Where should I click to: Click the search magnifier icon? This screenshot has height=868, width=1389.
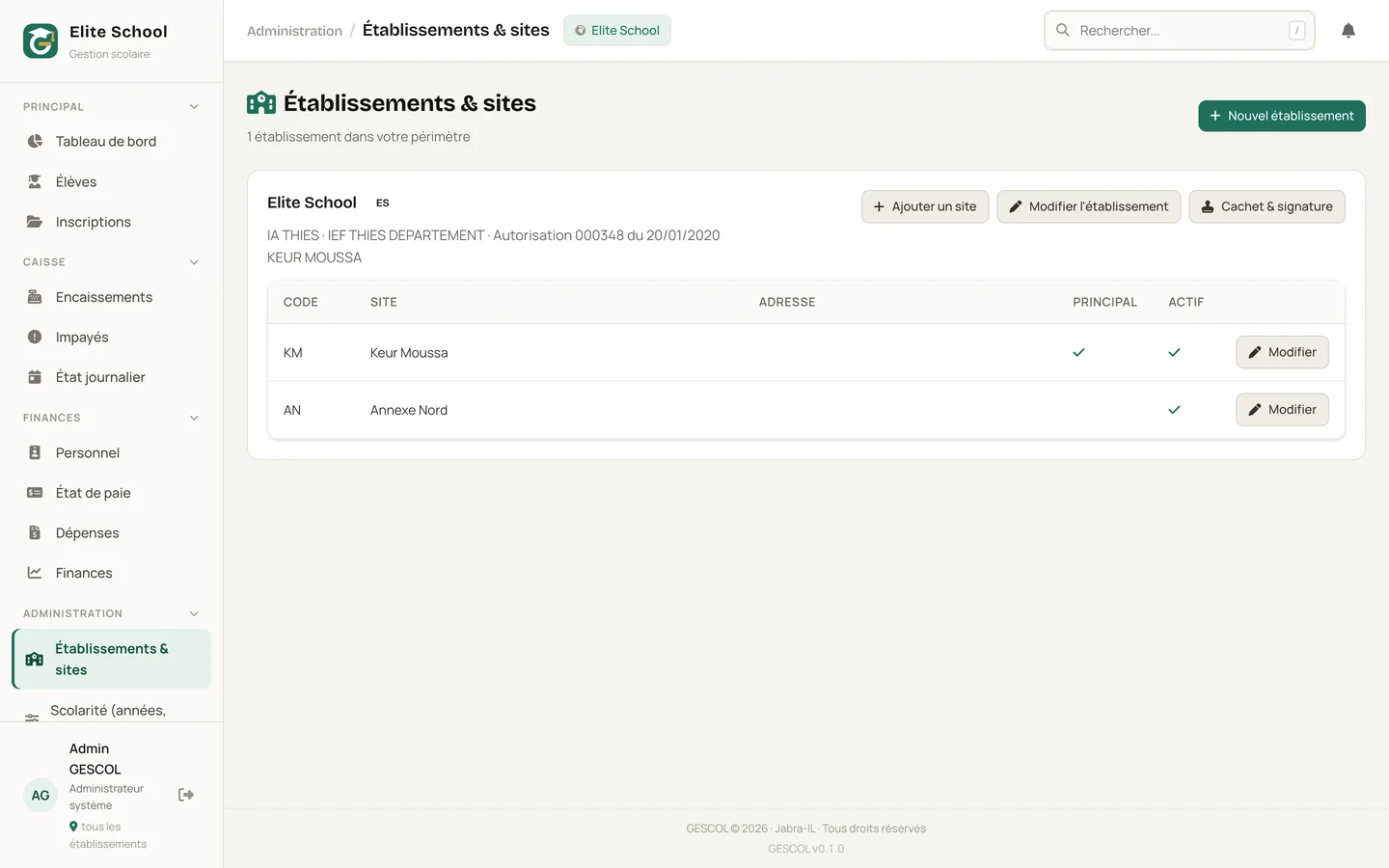coord(1063,30)
